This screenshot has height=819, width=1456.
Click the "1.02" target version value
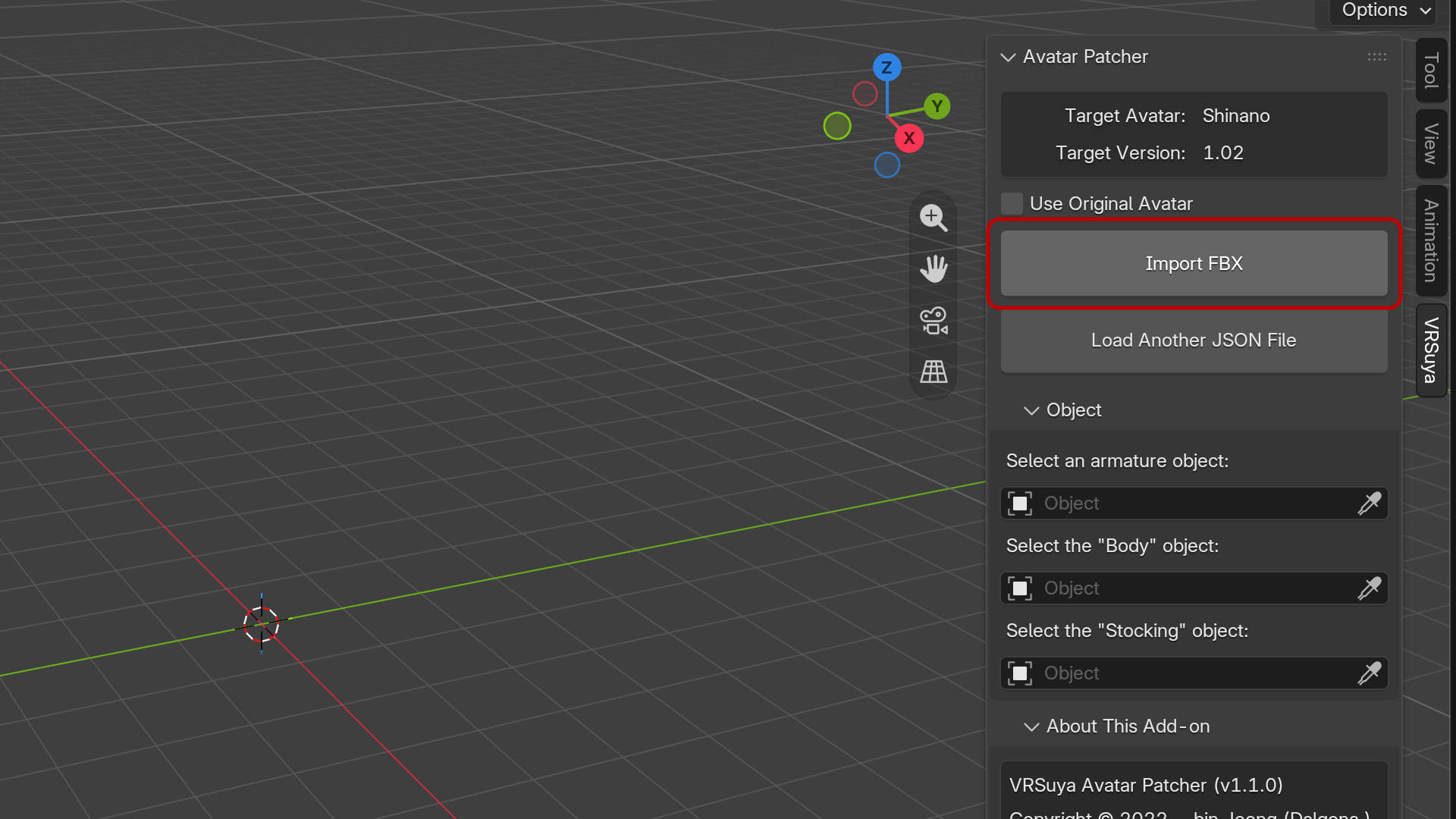1223,153
